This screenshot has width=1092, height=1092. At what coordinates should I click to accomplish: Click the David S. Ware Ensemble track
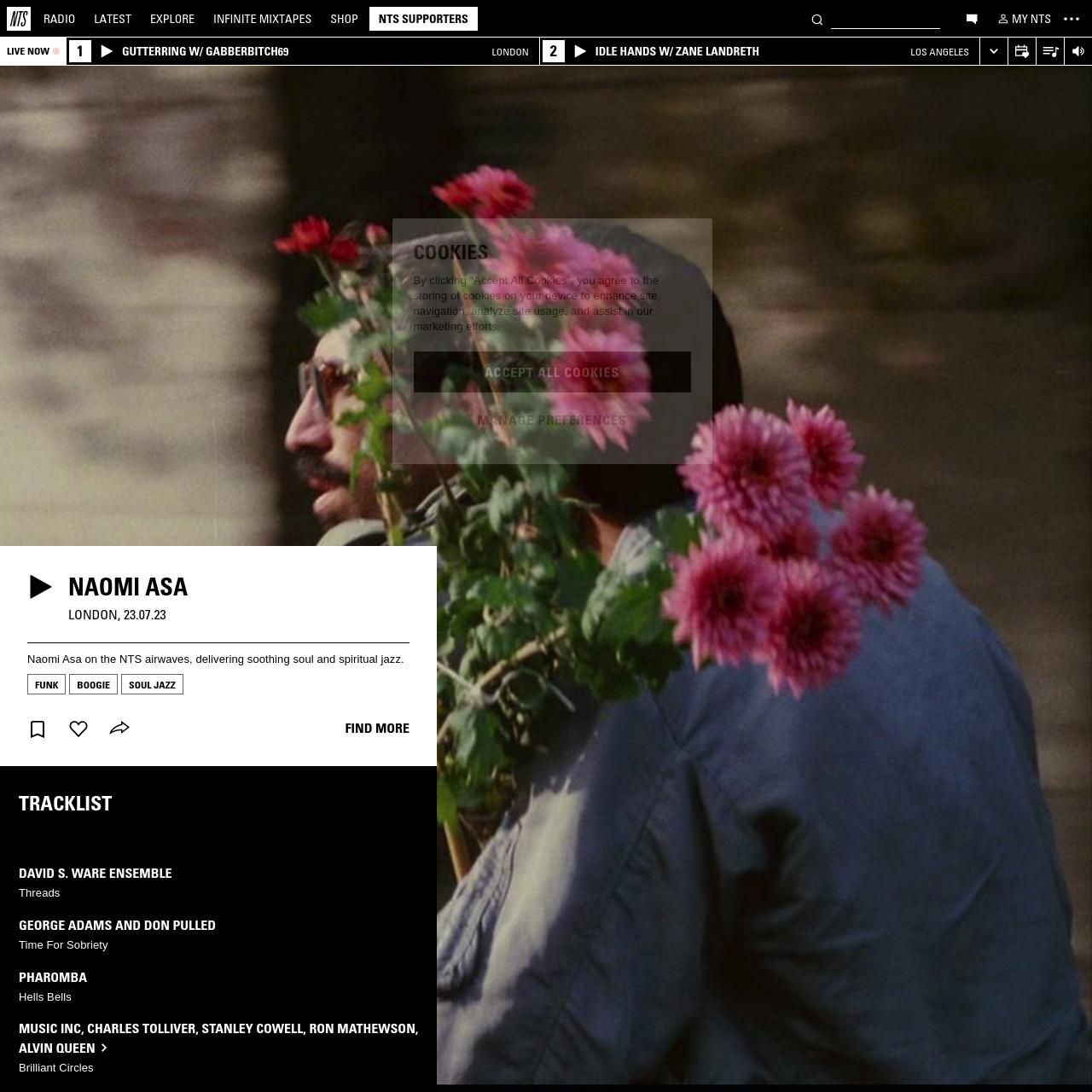click(x=96, y=874)
